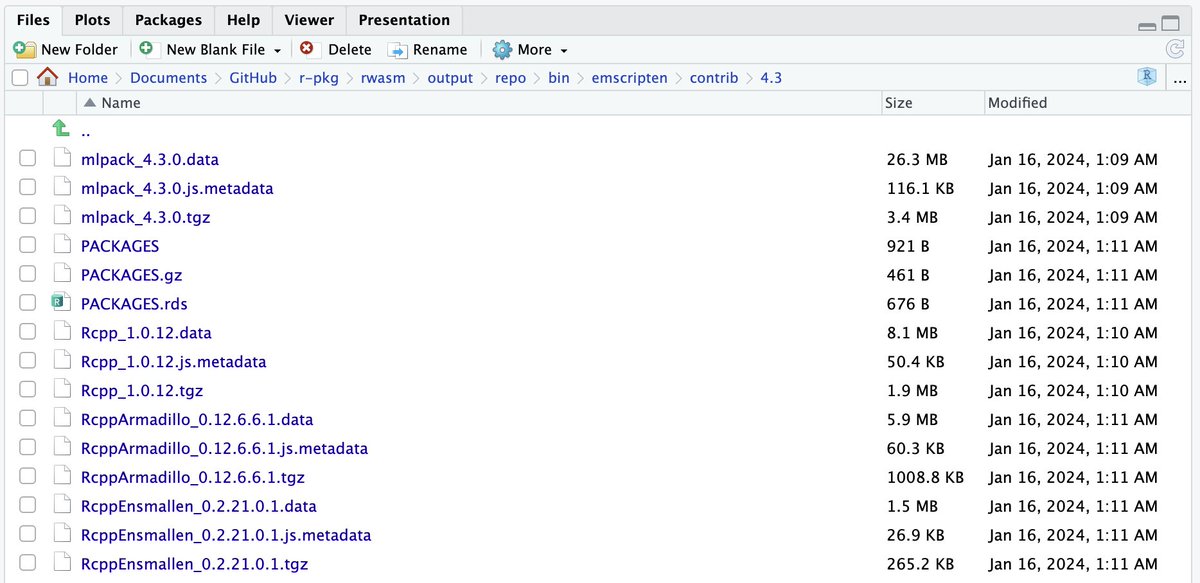Open the More dropdown arrow
Screen dimensions: 1200x583
pos(564,51)
